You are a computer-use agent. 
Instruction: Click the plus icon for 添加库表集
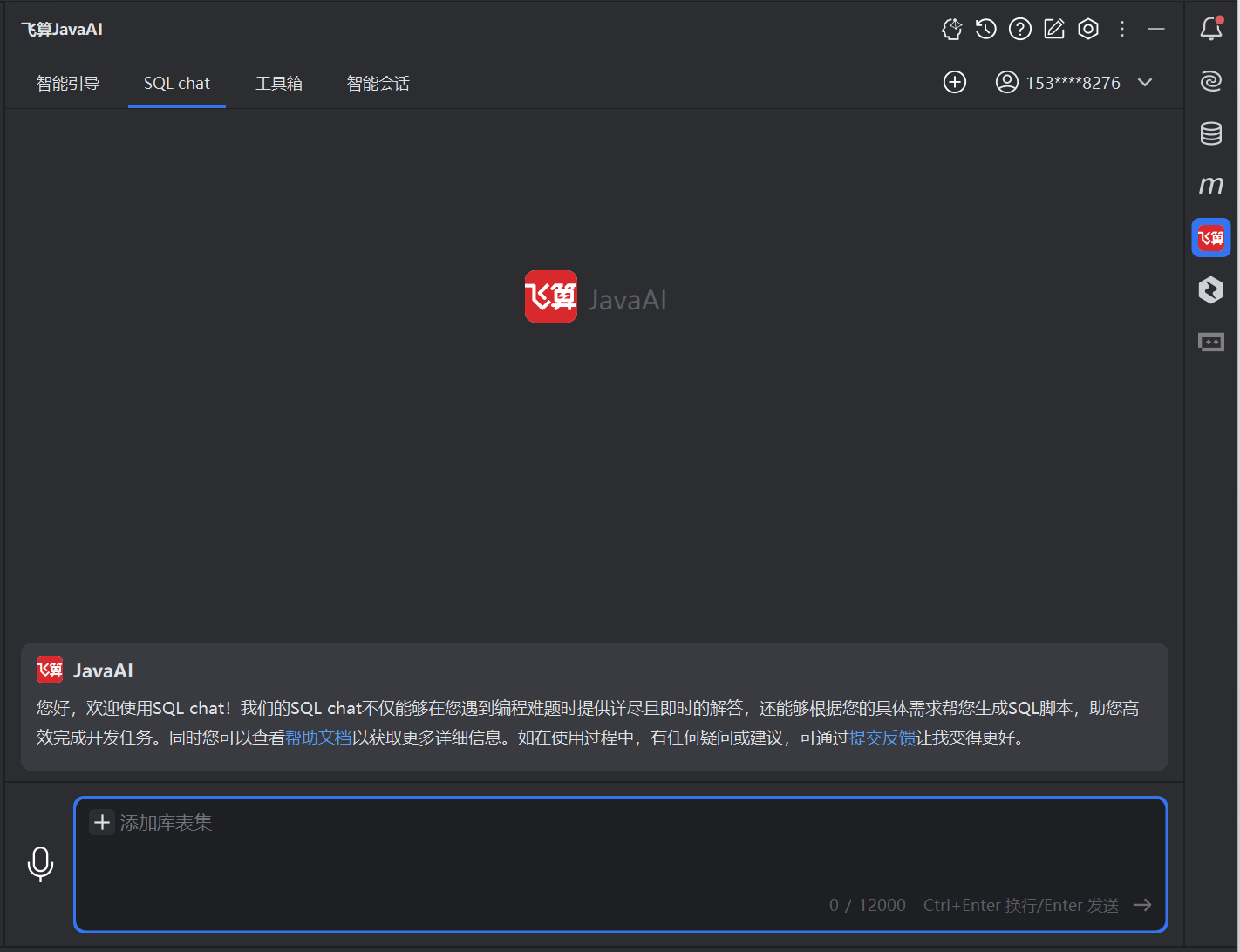(102, 822)
